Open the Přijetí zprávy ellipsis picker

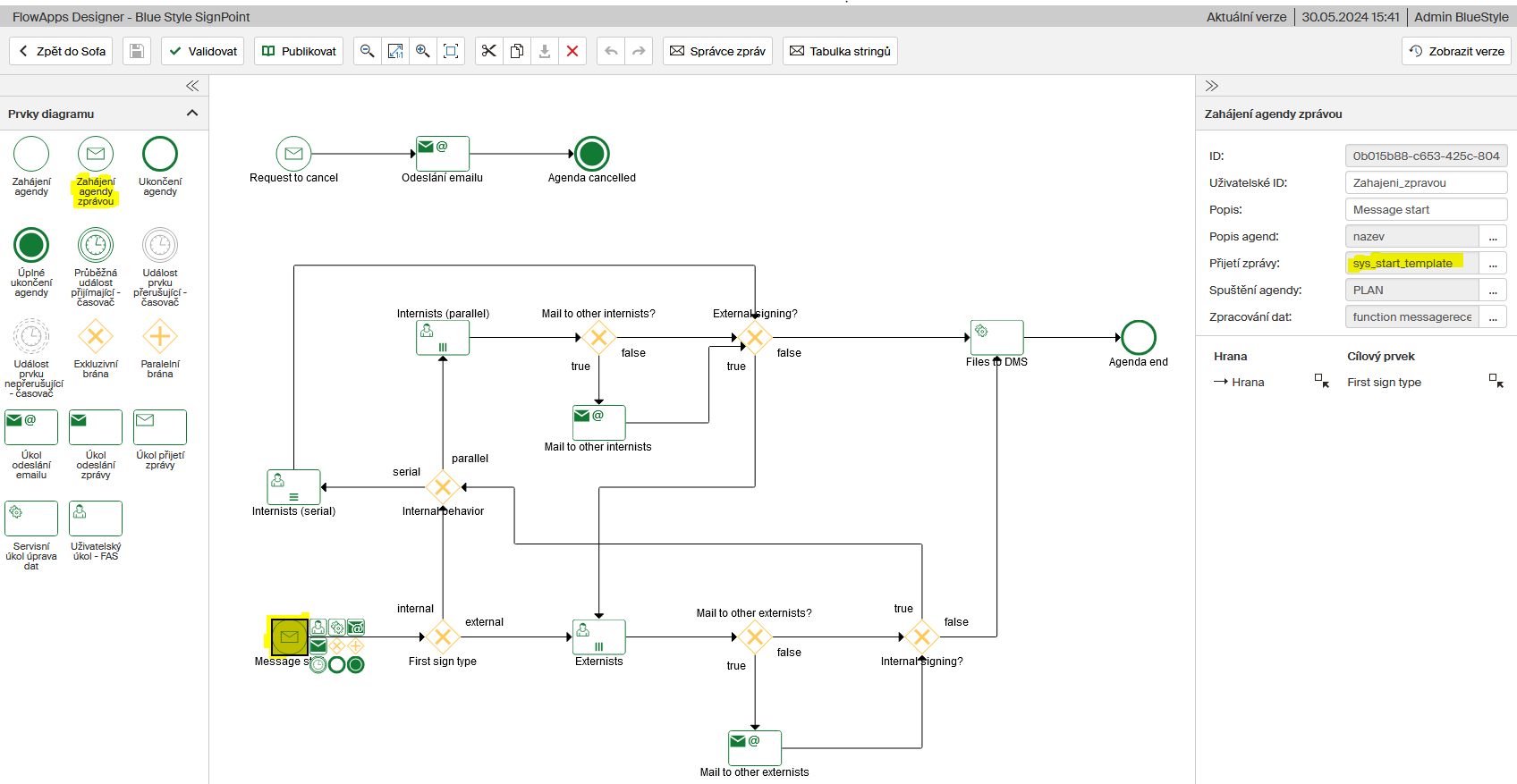pyautogui.click(x=1493, y=264)
